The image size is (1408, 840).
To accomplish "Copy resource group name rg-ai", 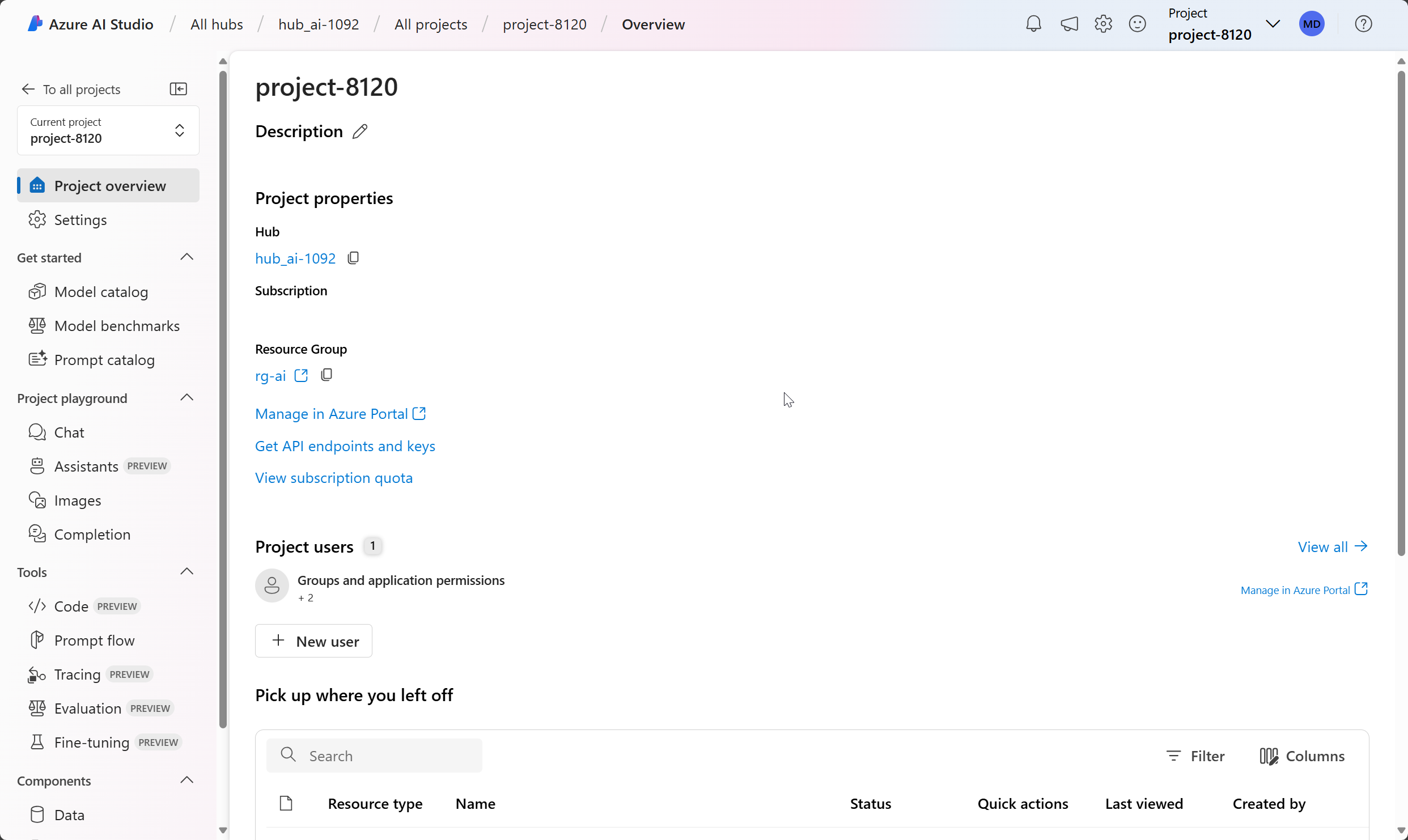I will [326, 375].
